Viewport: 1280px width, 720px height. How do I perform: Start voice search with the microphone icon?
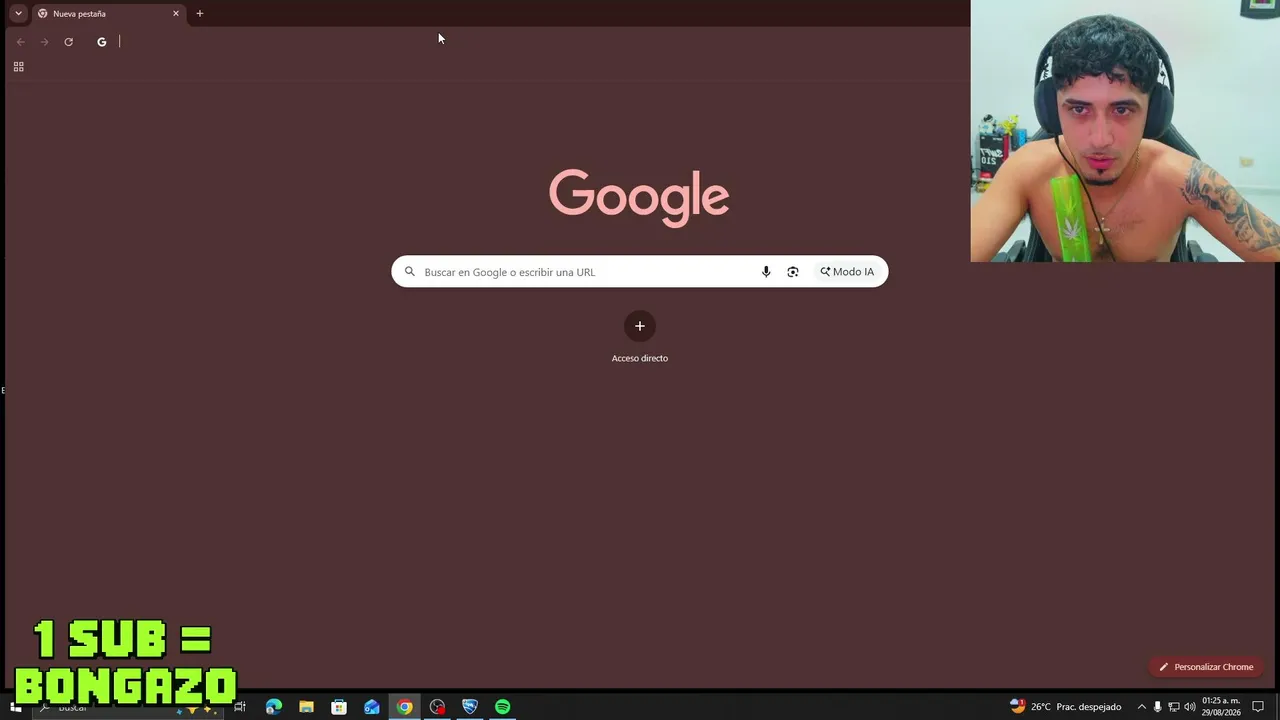pos(766,272)
